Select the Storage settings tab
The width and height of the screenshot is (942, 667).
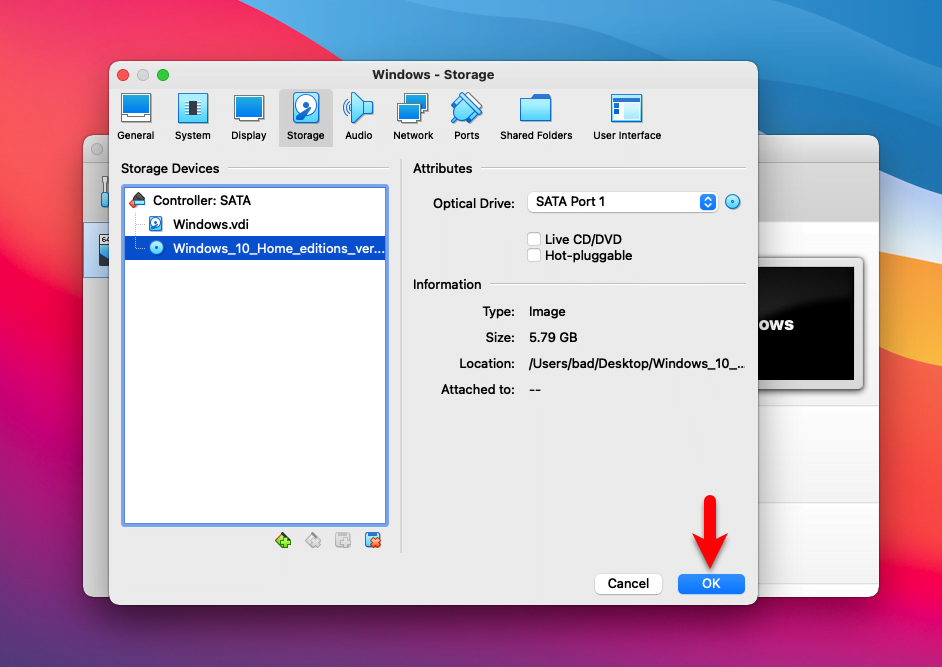(305, 118)
